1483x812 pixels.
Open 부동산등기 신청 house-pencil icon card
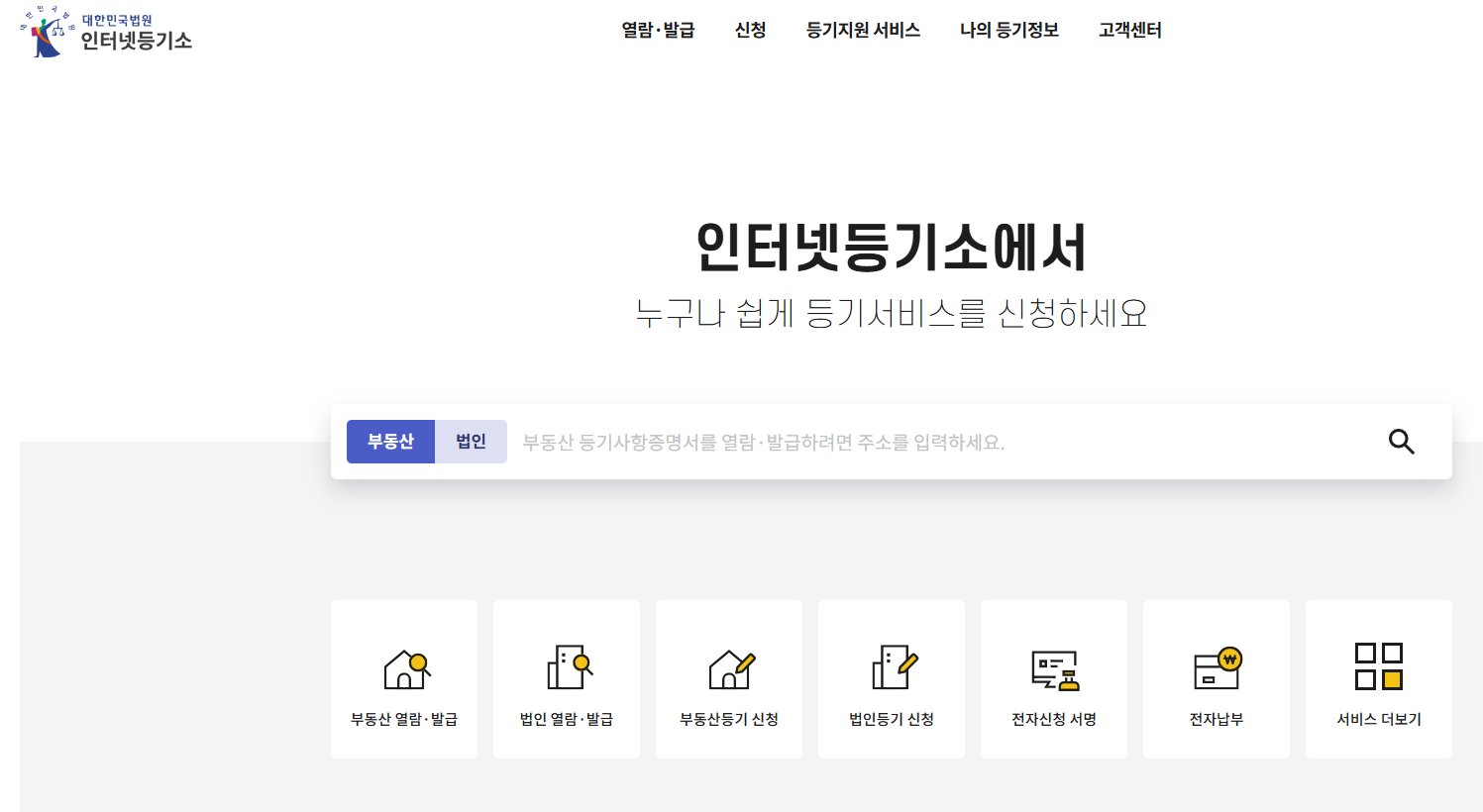click(729, 679)
